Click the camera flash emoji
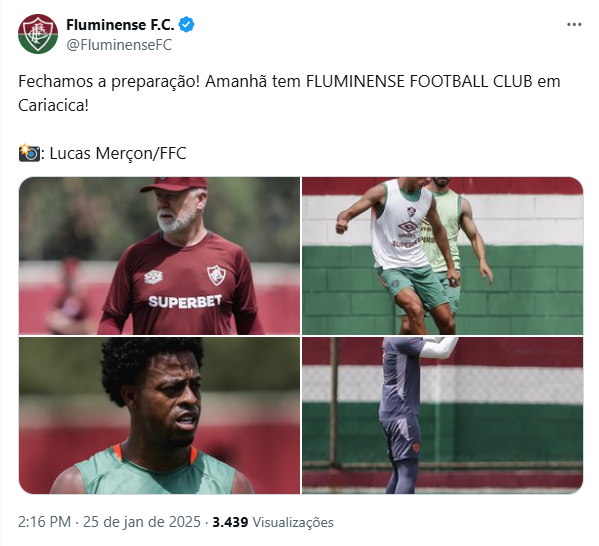Image resolution: width=599 pixels, height=546 pixels. (29, 153)
